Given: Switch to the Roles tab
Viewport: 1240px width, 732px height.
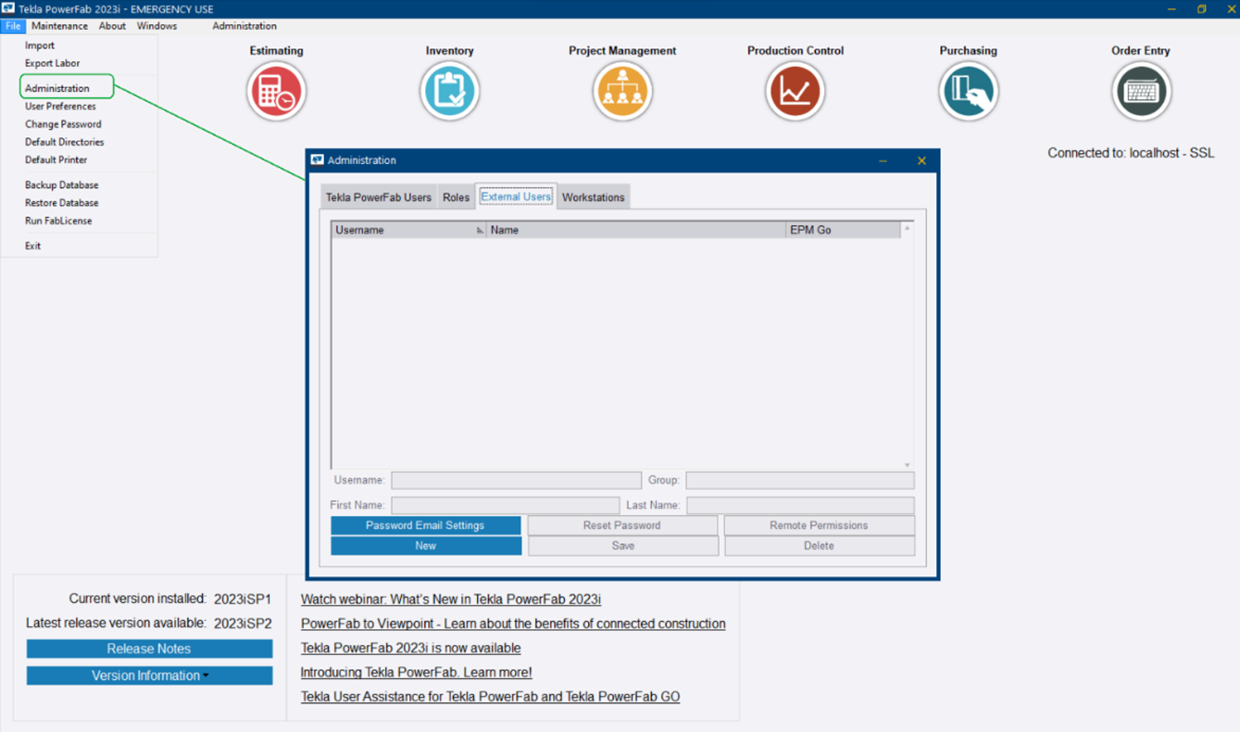Looking at the screenshot, I should tap(456, 197).
